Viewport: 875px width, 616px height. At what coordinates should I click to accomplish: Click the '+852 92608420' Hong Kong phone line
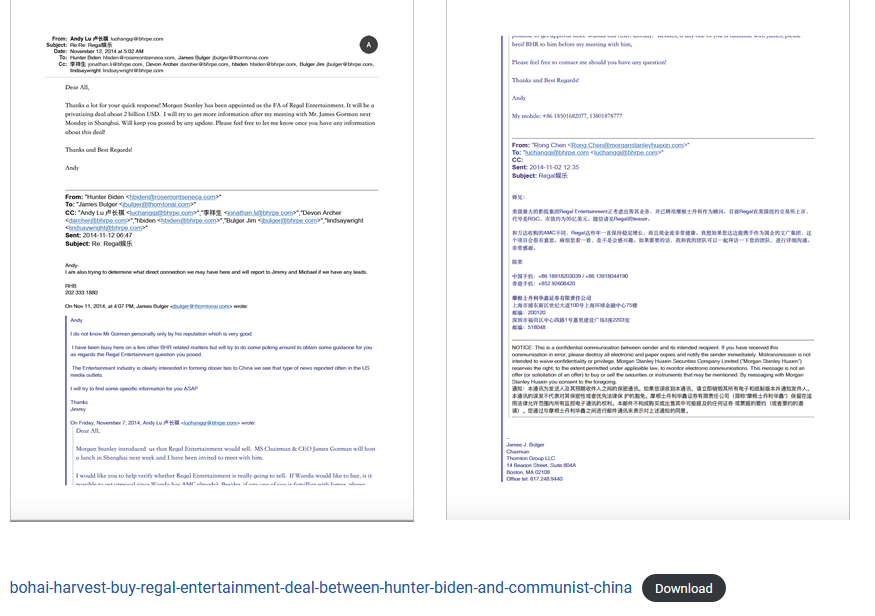coord(544,283)
